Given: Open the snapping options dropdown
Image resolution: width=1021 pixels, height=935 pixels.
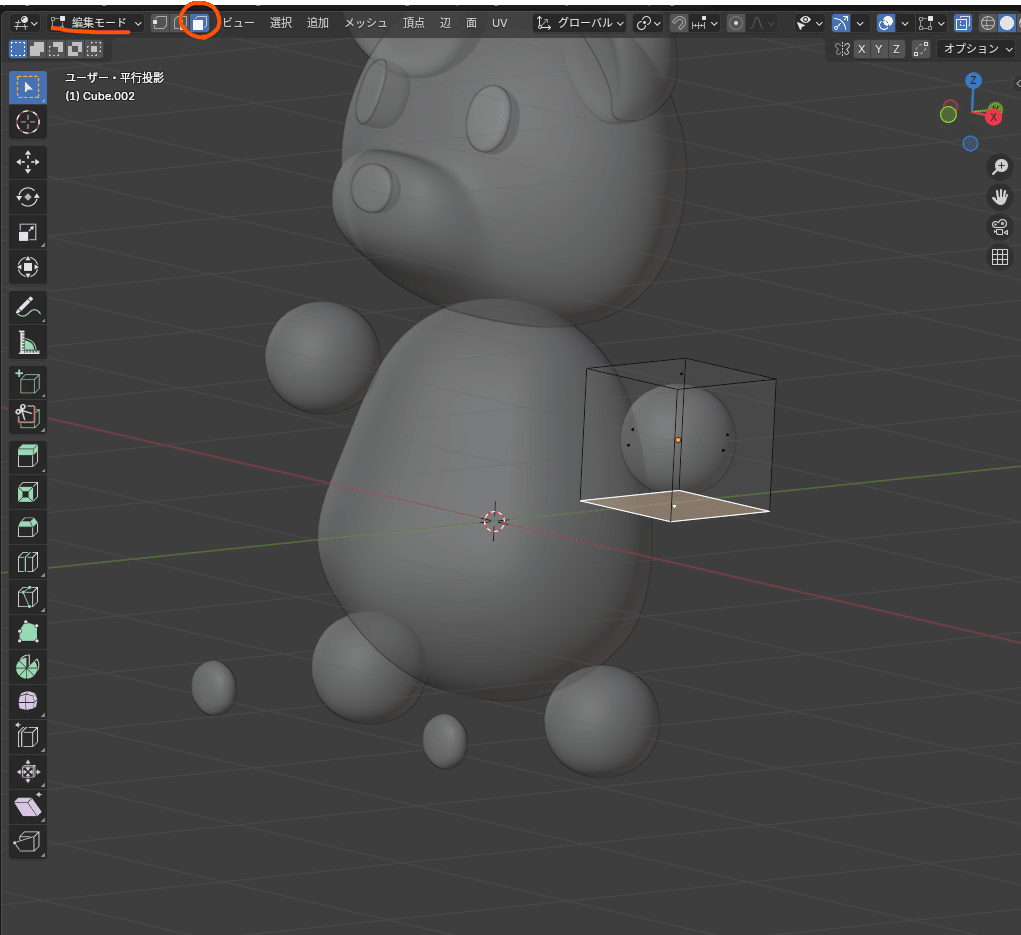Looking at the screenshot, I should point(705,23).
